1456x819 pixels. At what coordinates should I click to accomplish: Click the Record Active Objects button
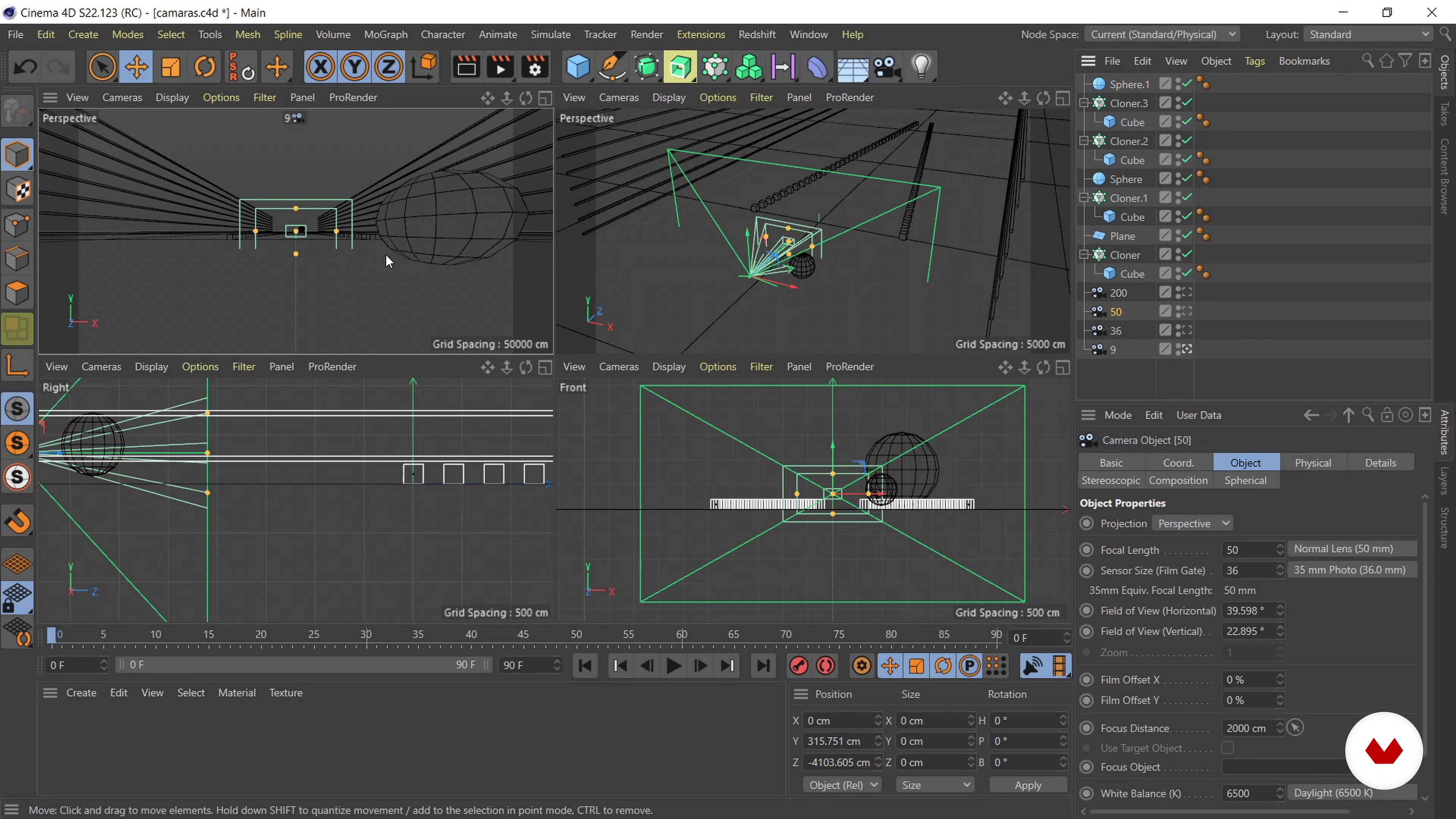click(x=799, y=665)
